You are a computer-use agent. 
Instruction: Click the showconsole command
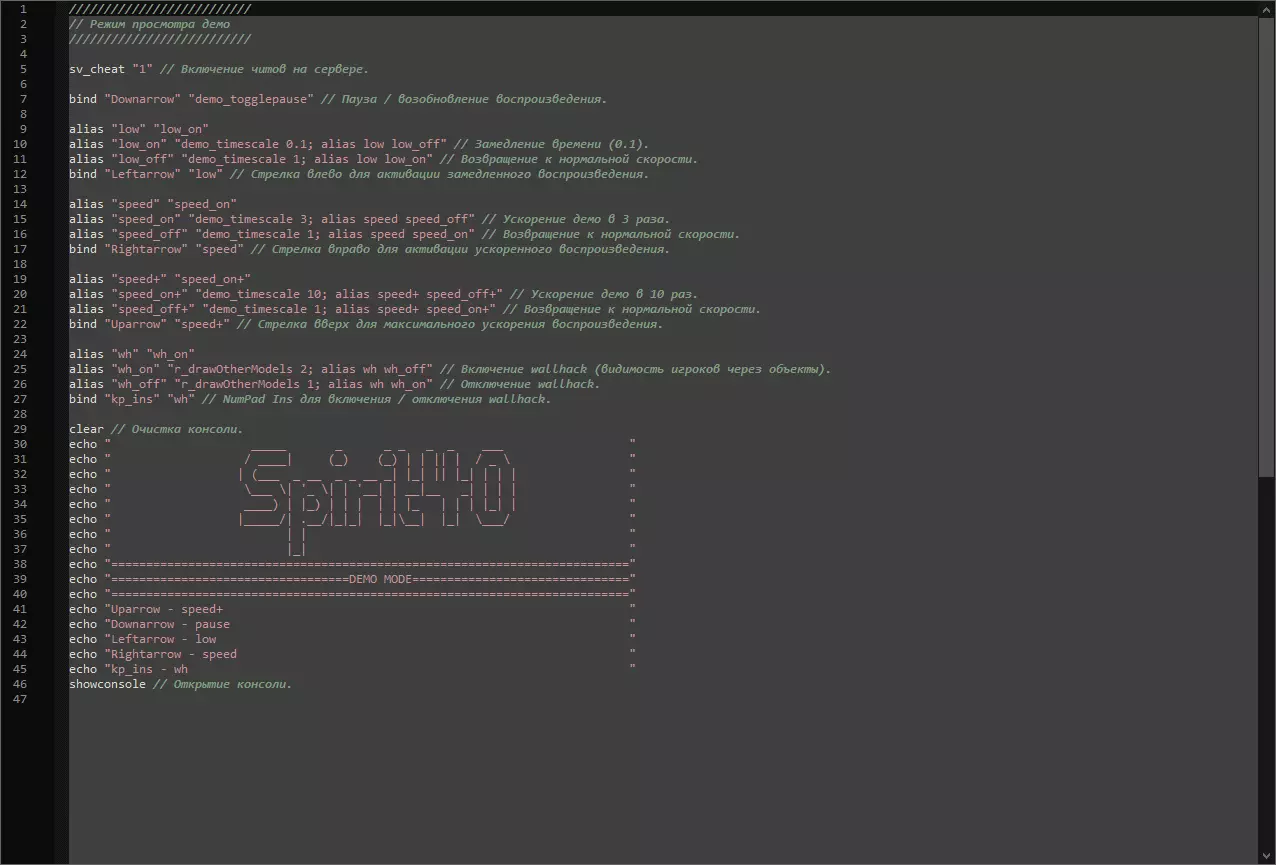pyautogui.click(x=107, y=684)
